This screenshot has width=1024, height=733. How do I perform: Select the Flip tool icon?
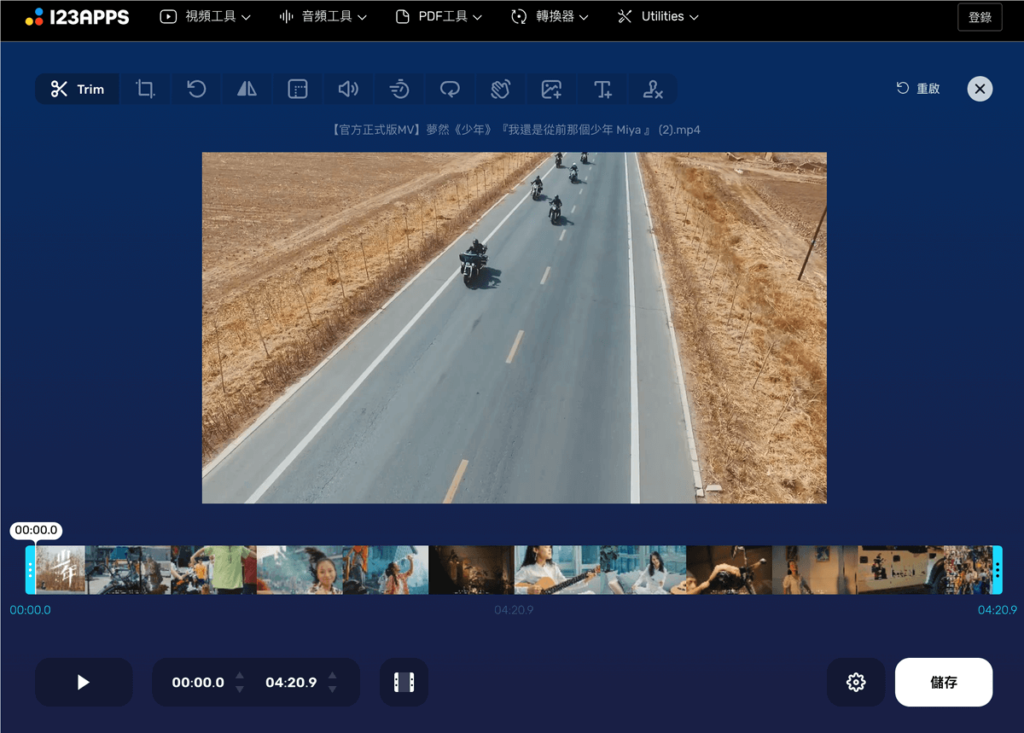pyautogui.click(x=247, y=89)
